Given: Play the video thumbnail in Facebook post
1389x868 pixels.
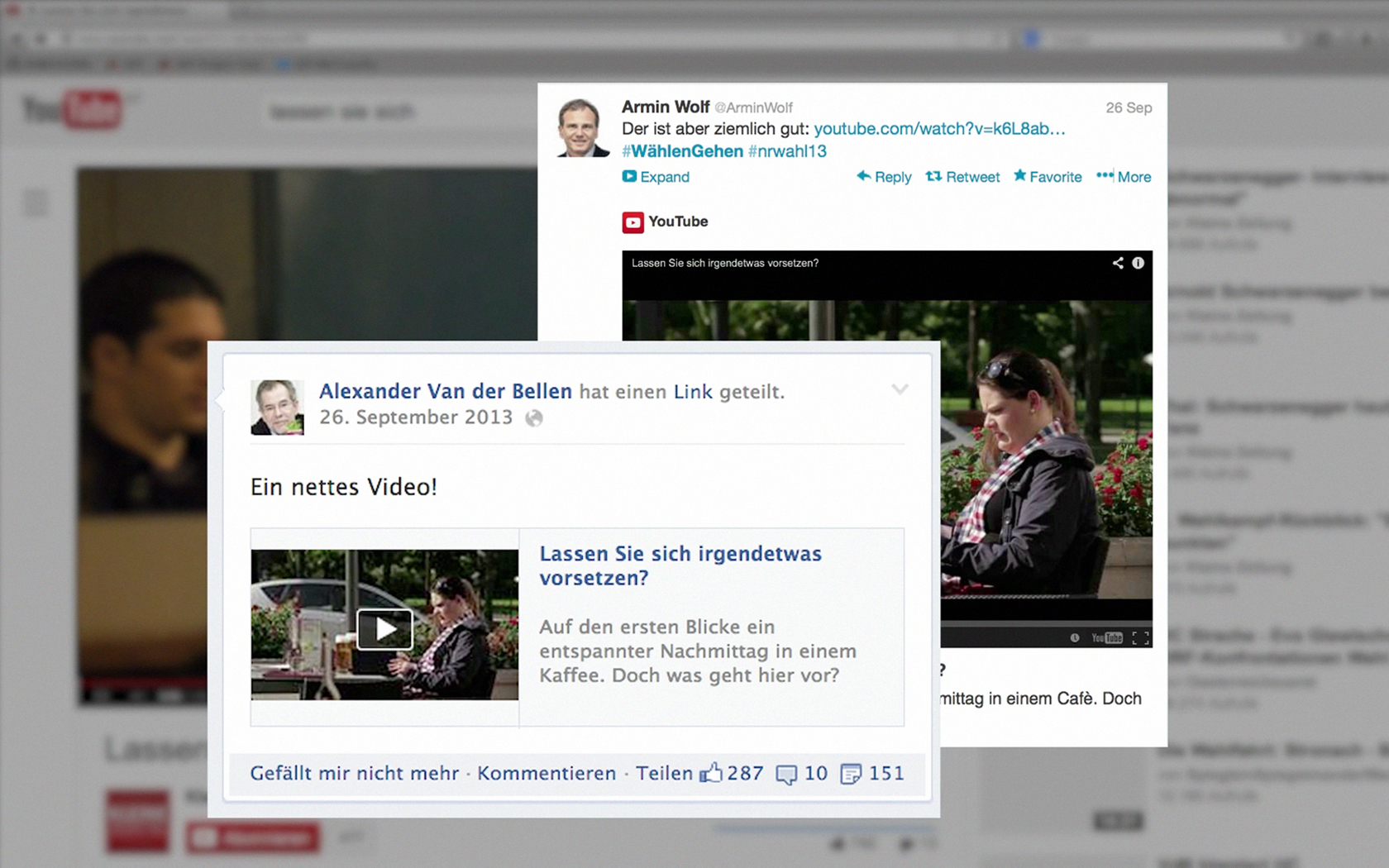Looking at the screenshot, I should click(384, 629).
